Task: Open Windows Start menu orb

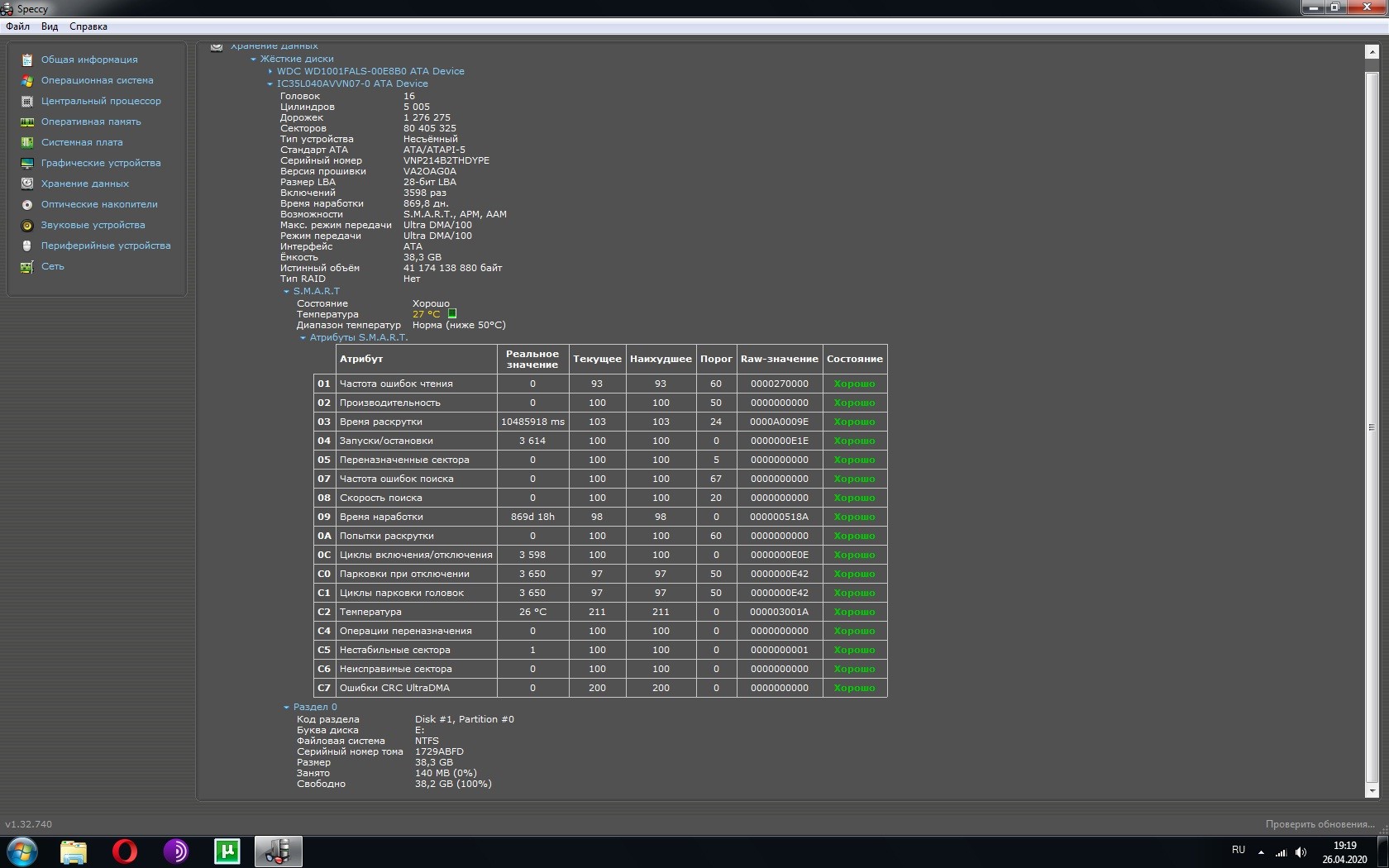Action: [22, 851]
